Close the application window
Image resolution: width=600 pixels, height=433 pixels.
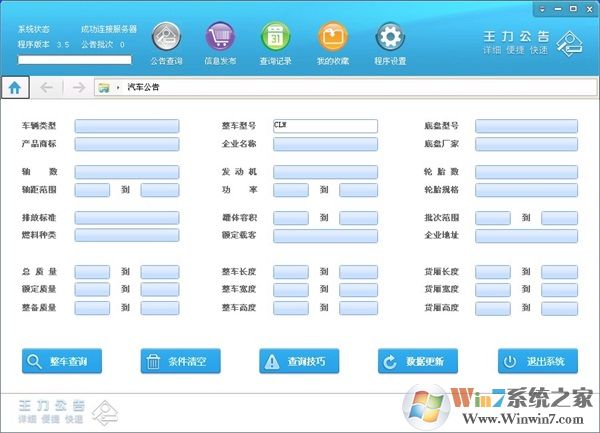(x=590, y=9)
